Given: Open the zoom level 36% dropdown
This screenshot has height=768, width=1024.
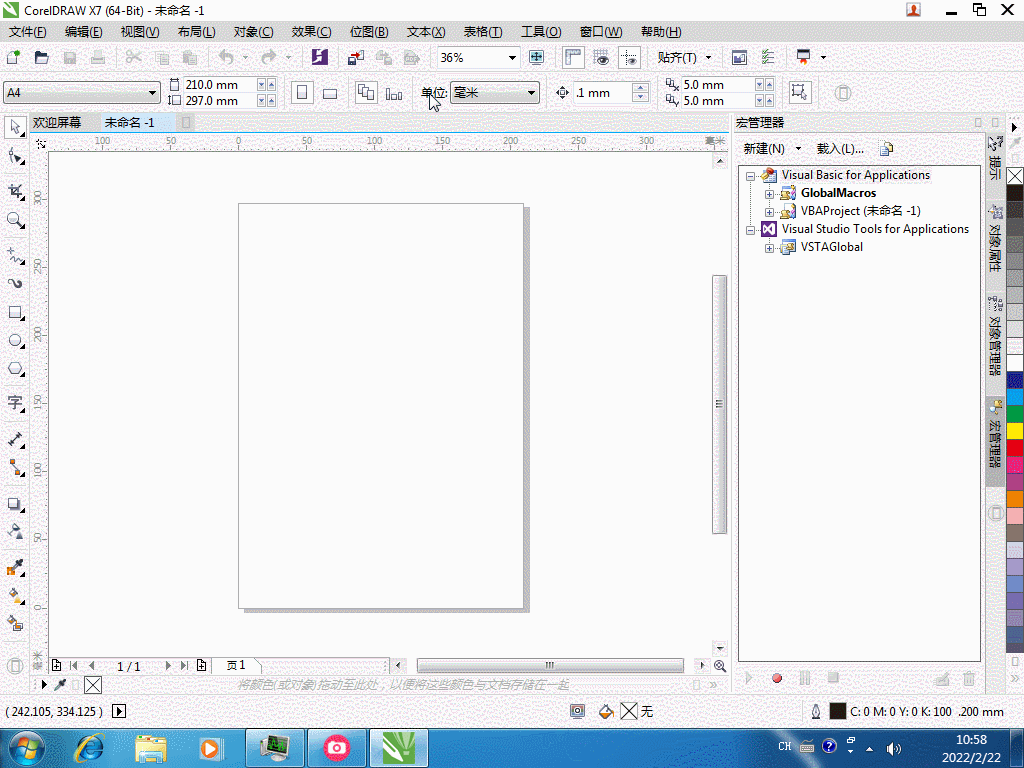Looking at the screenshot, I should [x=512, y=58].
